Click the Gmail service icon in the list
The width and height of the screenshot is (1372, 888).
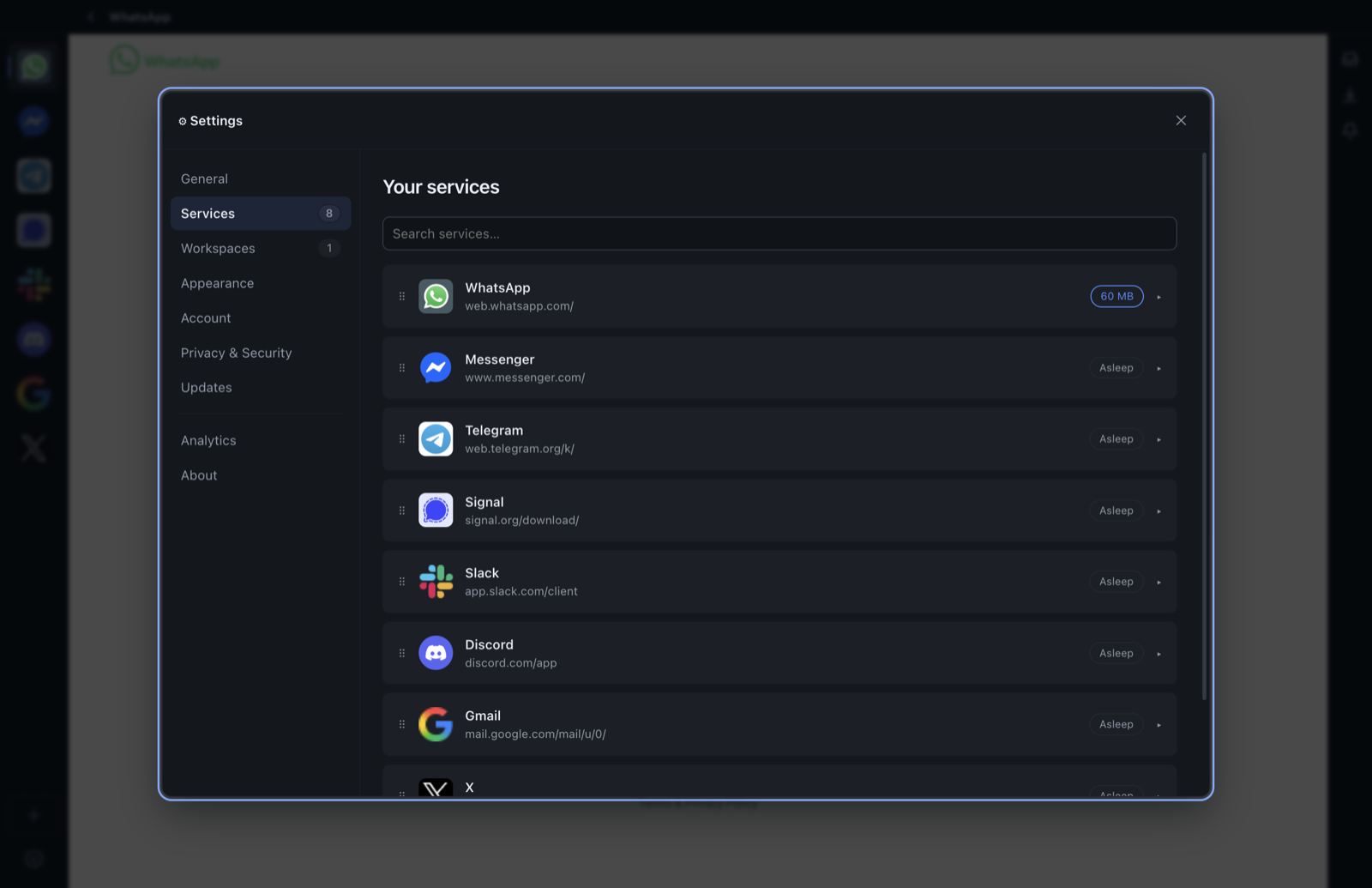coord(436,724)
